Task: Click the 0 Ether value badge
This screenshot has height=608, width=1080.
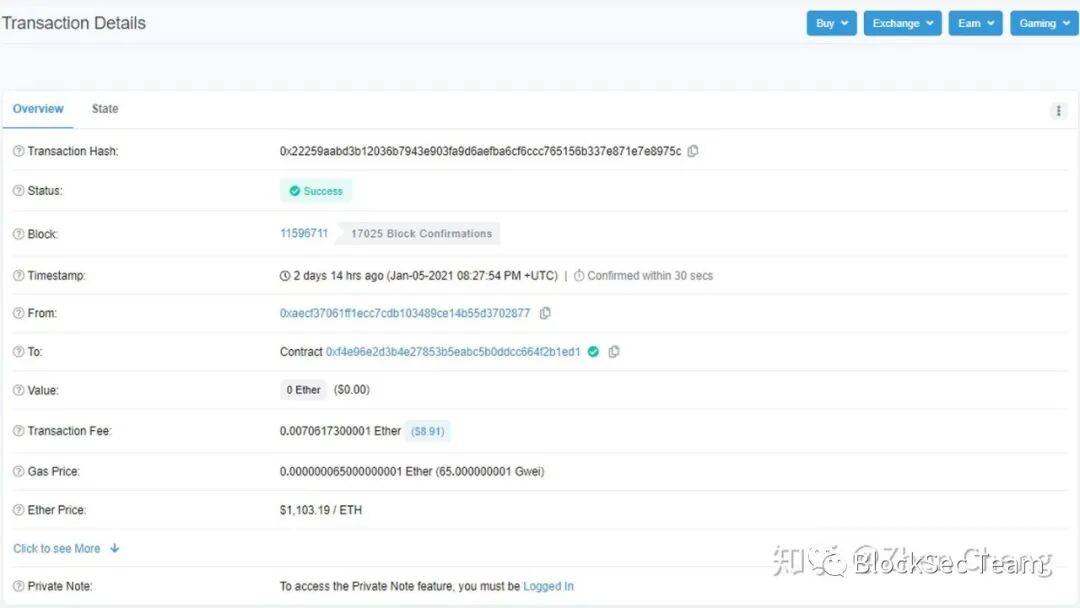Action: [304, 390]
